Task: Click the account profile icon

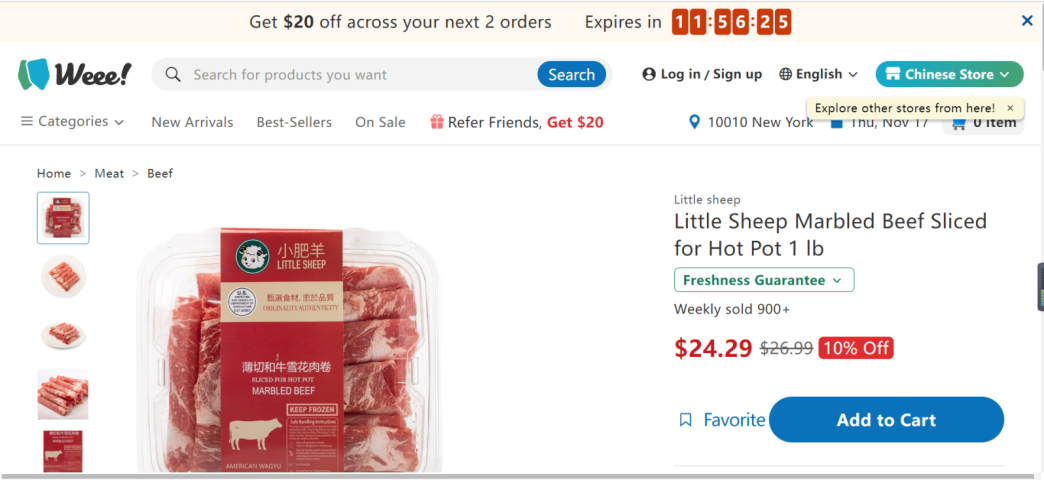Action: [649, 74]
